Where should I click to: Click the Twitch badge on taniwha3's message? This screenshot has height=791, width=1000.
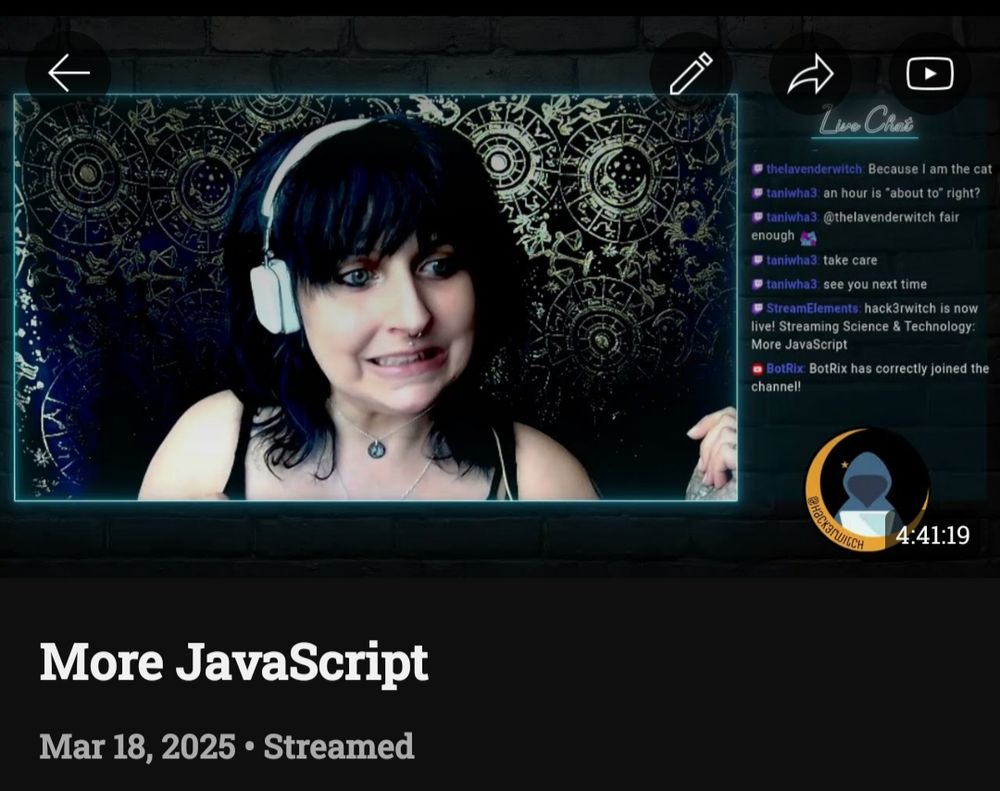(757, 192)
